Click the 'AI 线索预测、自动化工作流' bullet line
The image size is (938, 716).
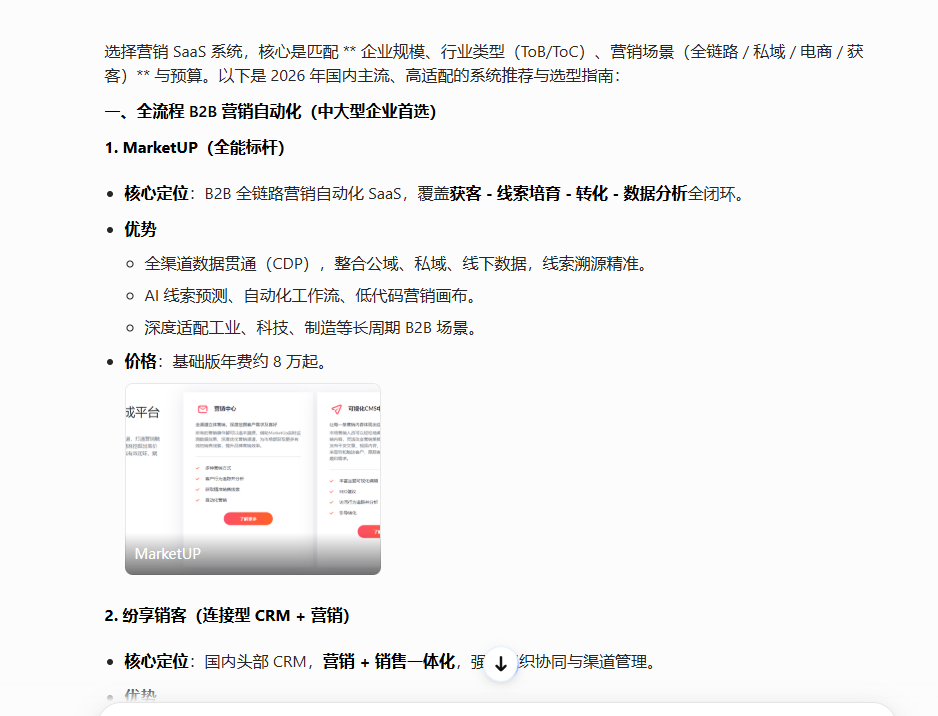click(x=312, y=295)
